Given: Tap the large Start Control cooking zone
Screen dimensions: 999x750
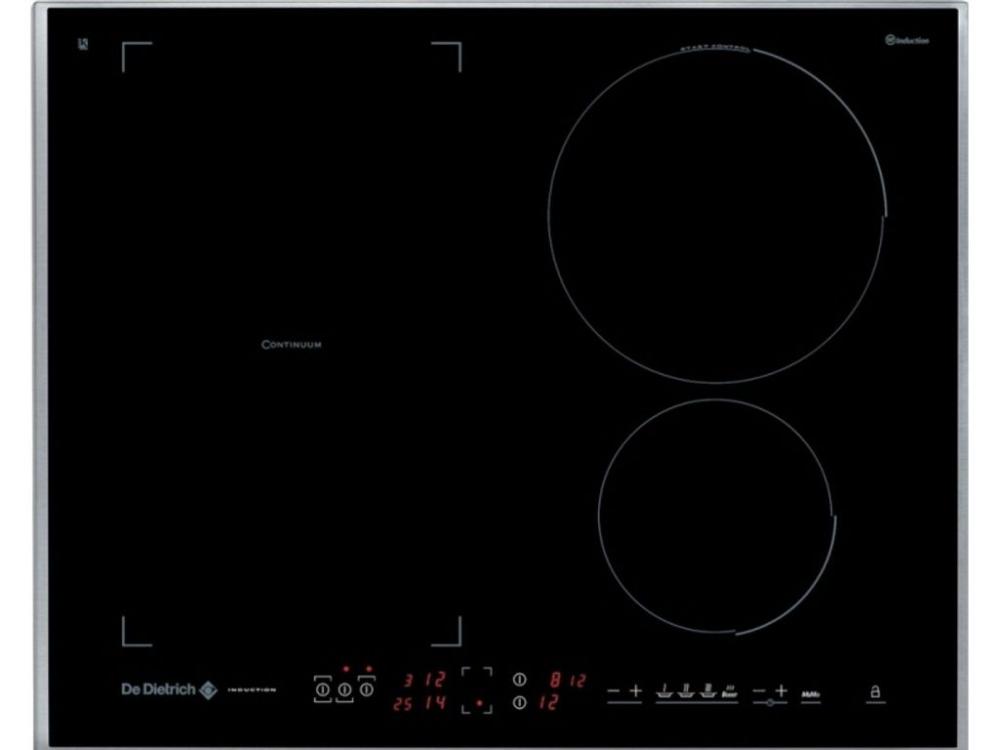Looking at the screenshot, I should (717, 215).
